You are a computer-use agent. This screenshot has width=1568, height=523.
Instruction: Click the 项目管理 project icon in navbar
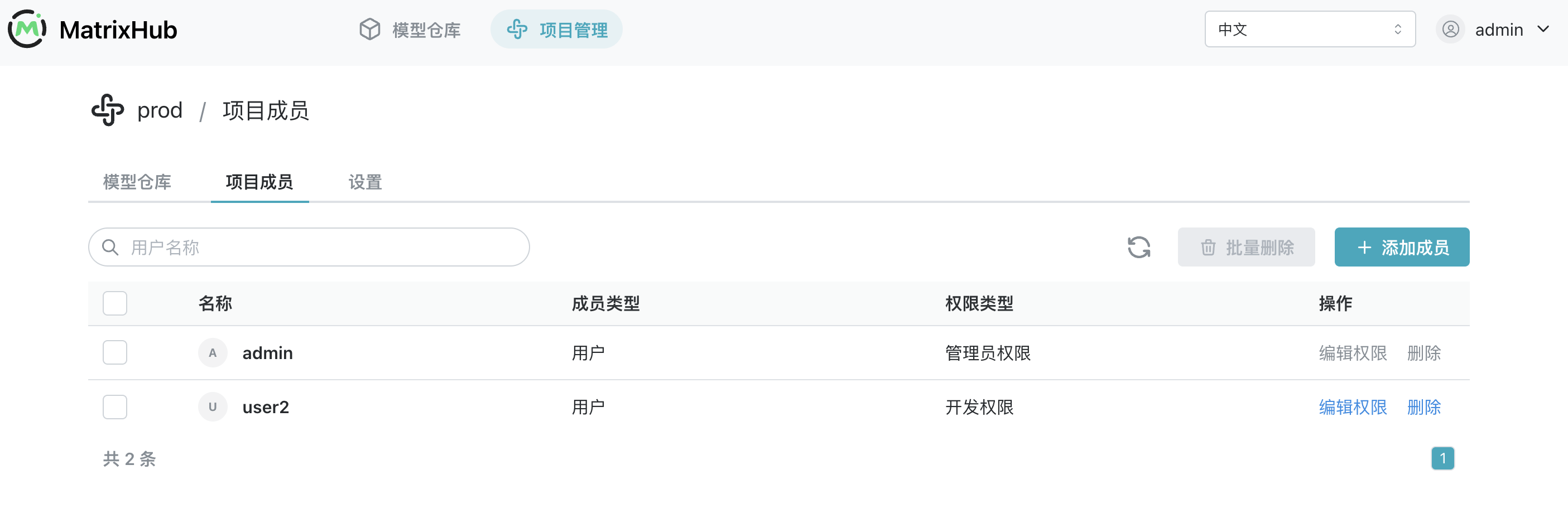(x=517, y=29)
